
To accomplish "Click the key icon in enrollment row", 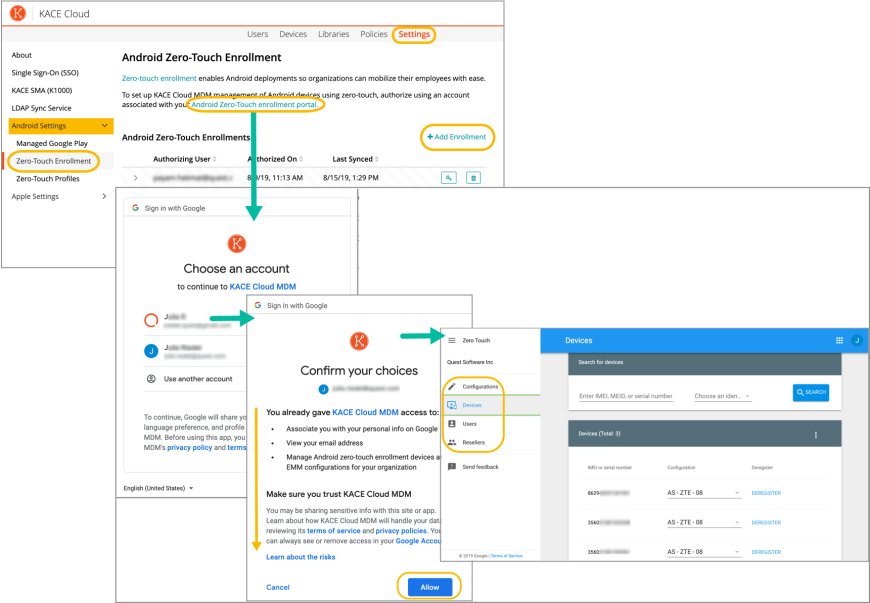I will coord(450,178).
